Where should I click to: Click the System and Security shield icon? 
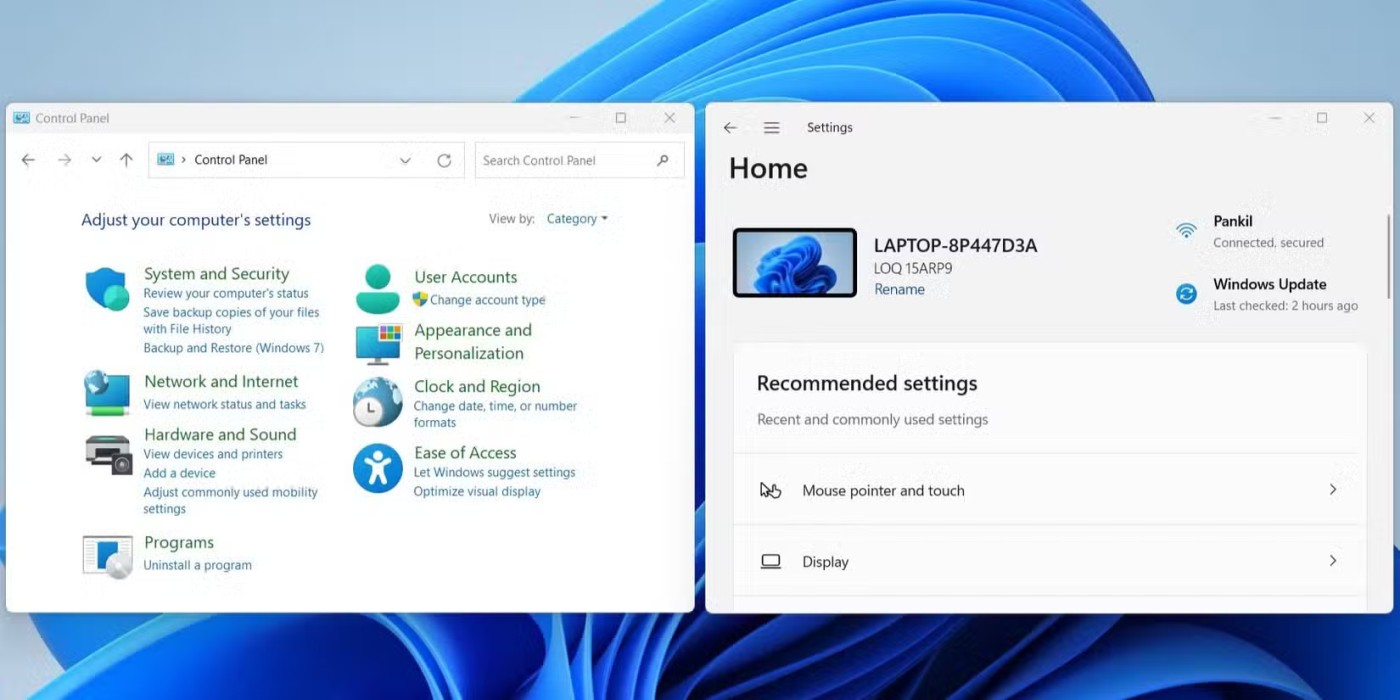pos(107,290)
